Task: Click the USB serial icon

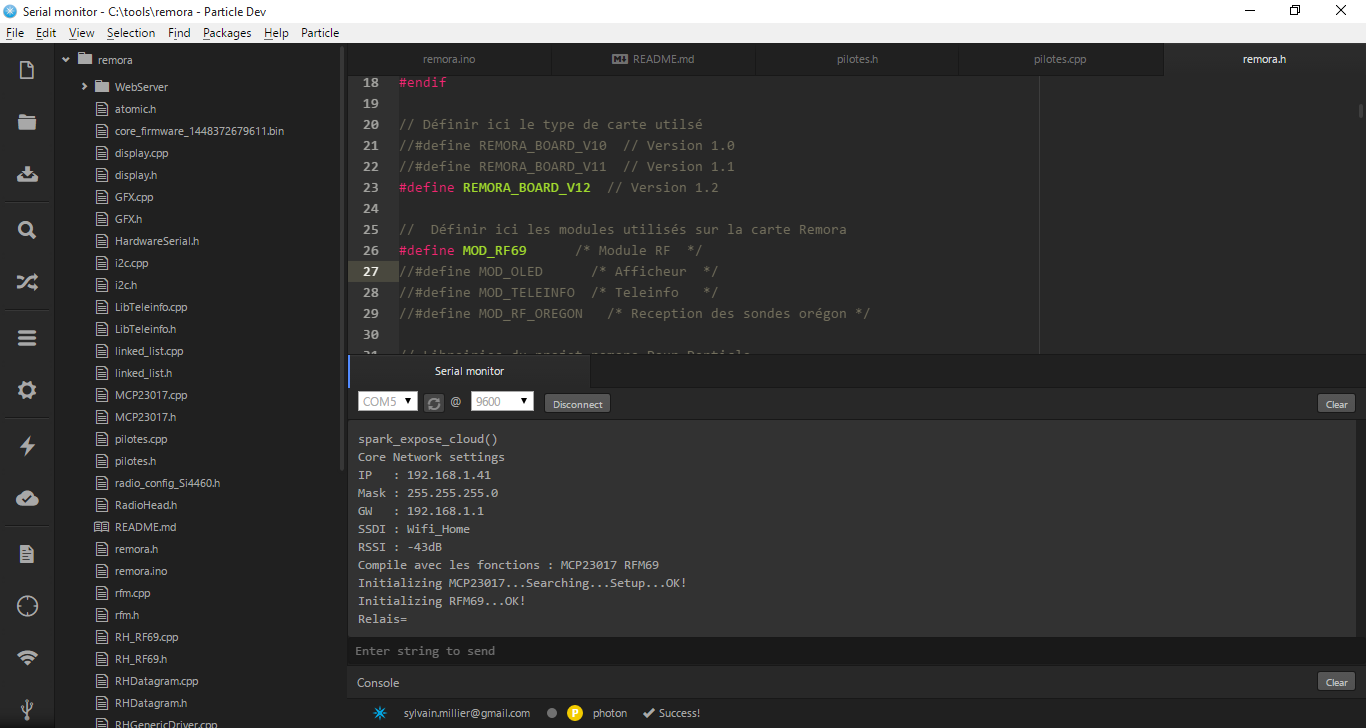Action: [27, 710]
